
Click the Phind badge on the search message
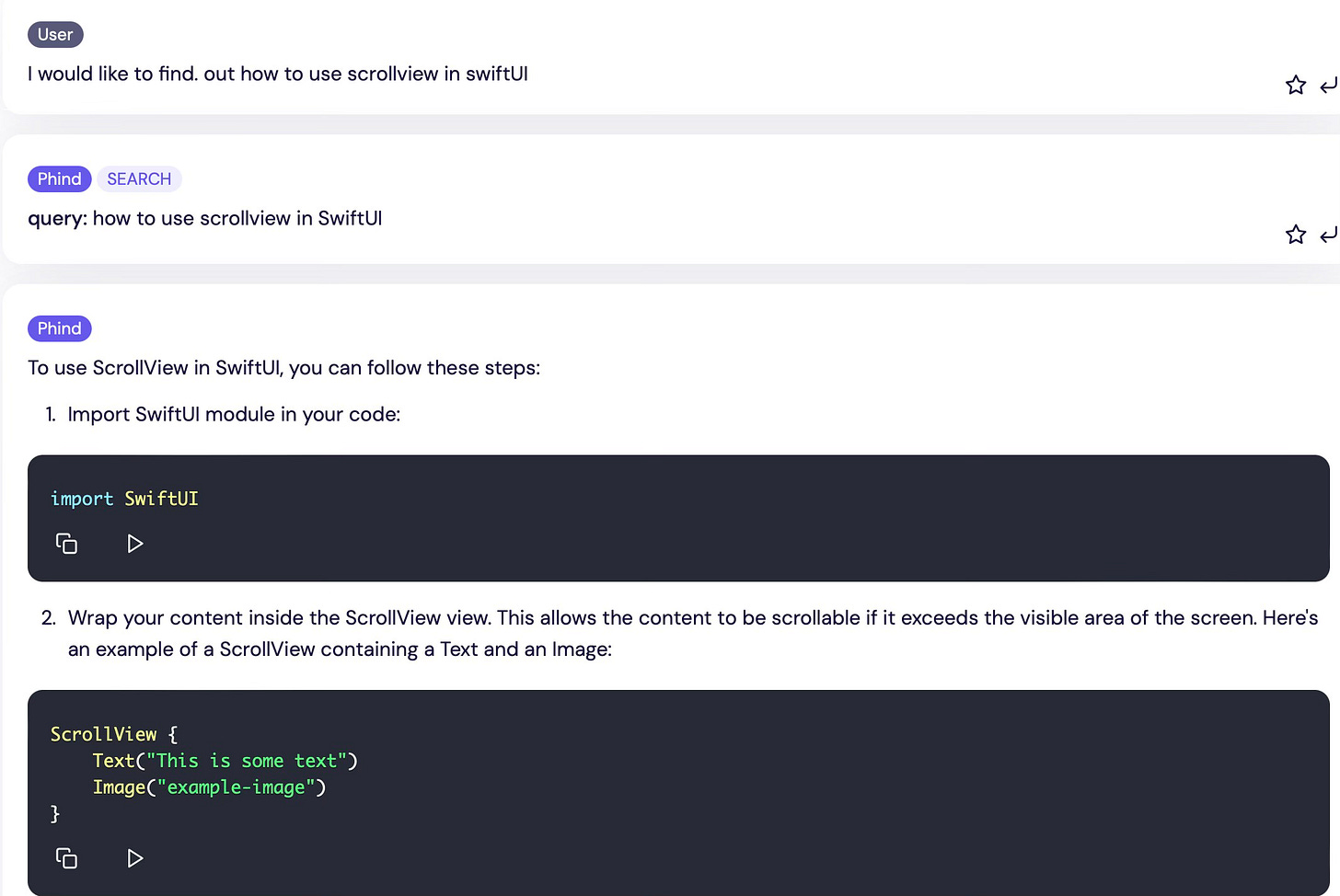point(59,178)
